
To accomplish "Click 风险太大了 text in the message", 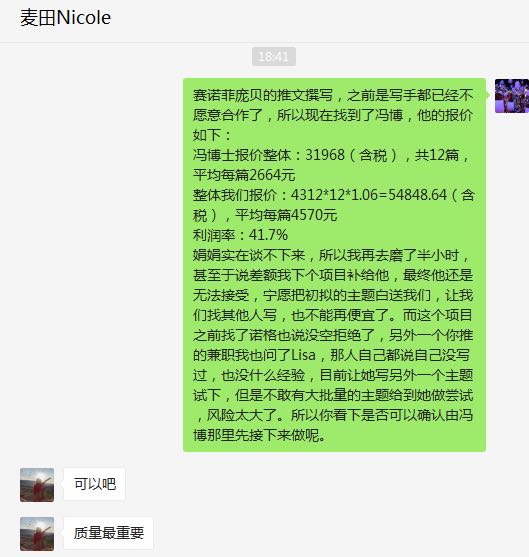I will point(242,415).
